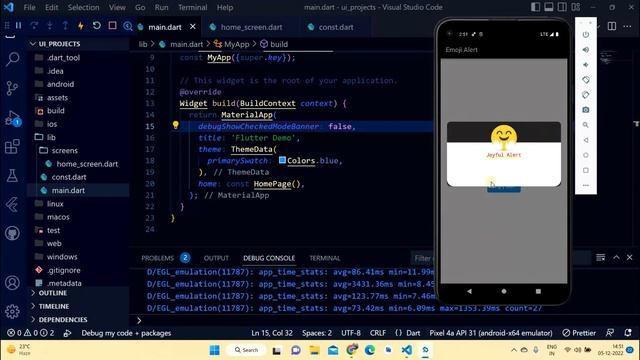The width and height of the screenshot is (640, 360).
Task: Toggle the secondary side bar layout icon
Action: click(x=562, y=7)
